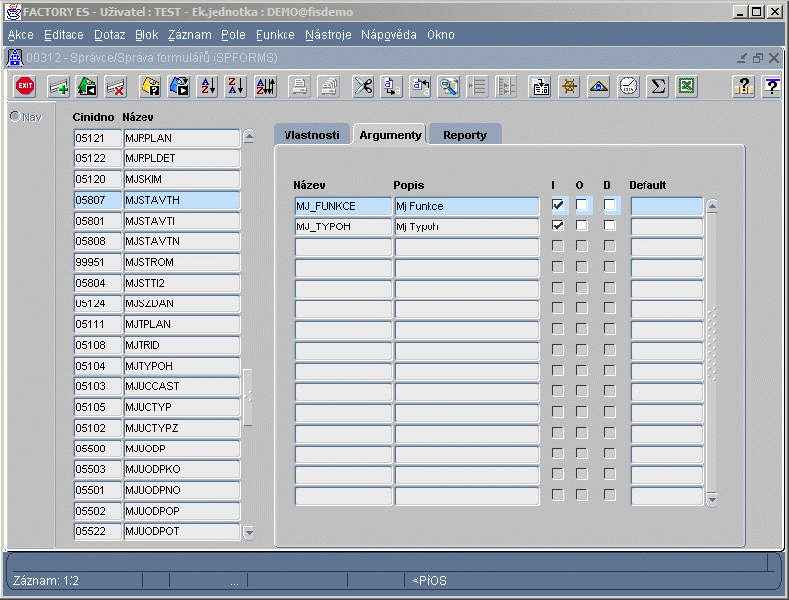This screenshot has height=600, width=789.
Task: Enable the D checkbox for MJ_FUNKCE
Action: click(x=609, y=205)
